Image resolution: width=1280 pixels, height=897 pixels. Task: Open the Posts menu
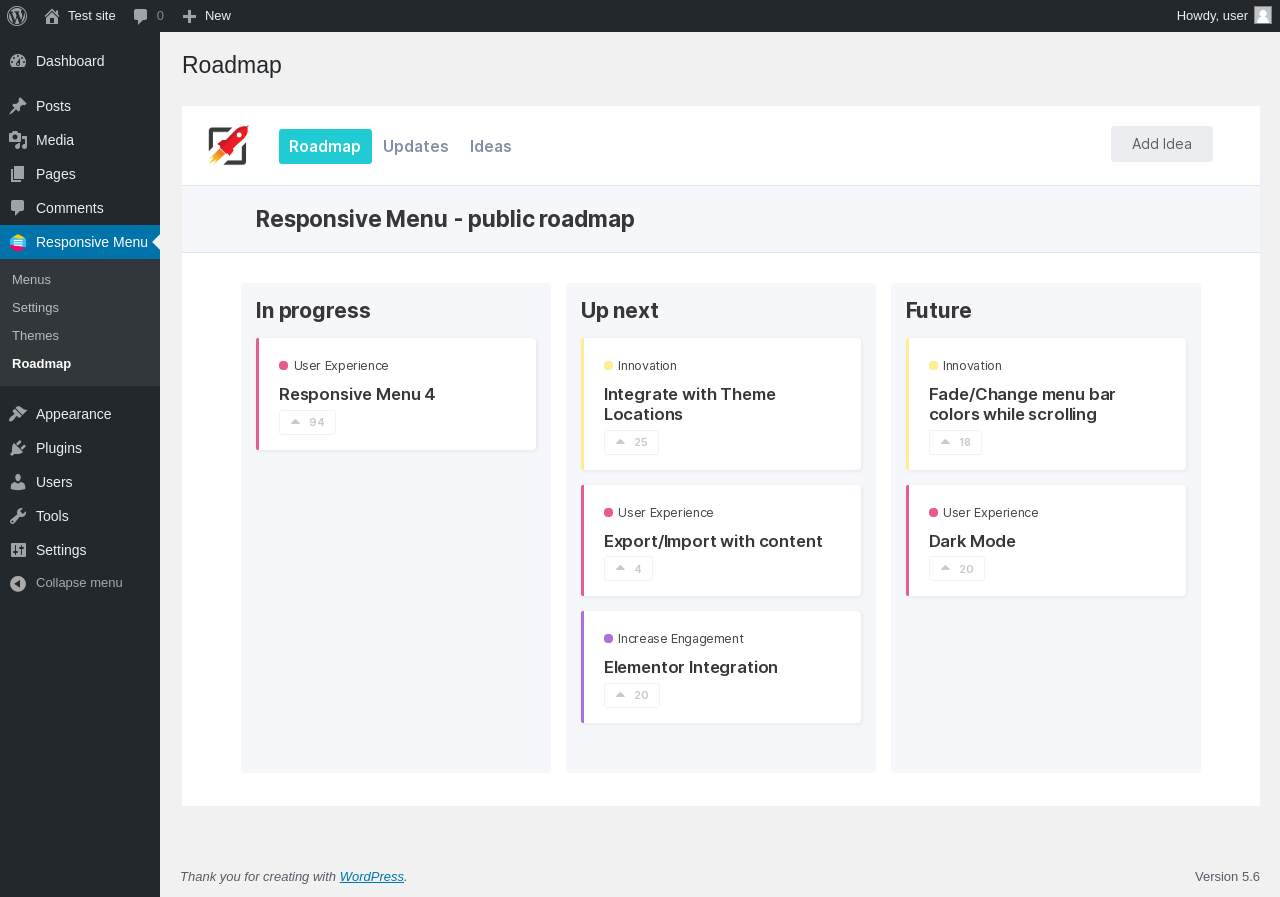80,106
